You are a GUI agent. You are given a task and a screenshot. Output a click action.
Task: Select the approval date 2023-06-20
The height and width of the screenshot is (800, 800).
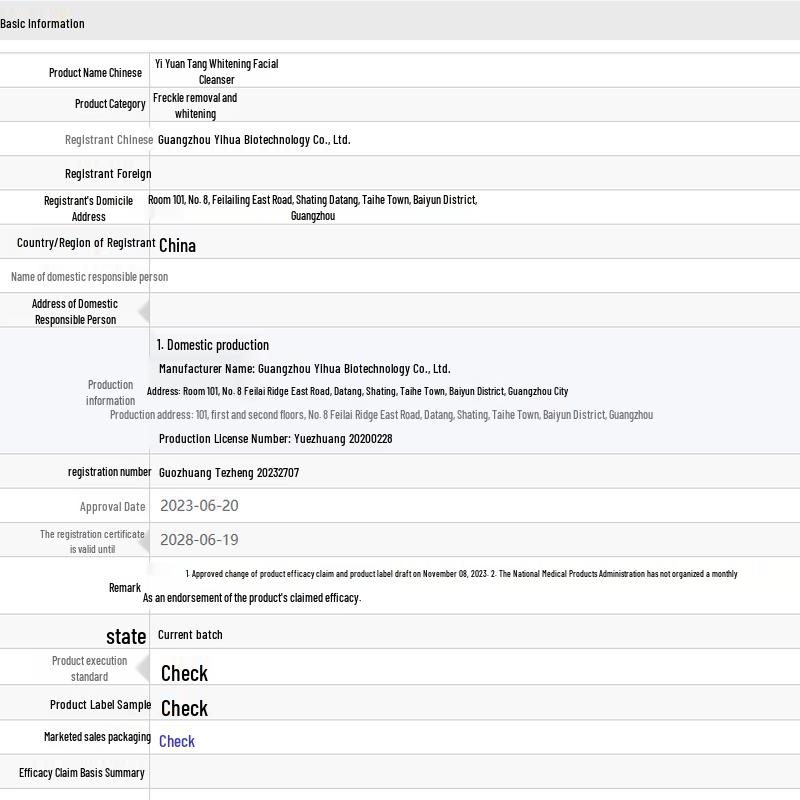[199, 506]
